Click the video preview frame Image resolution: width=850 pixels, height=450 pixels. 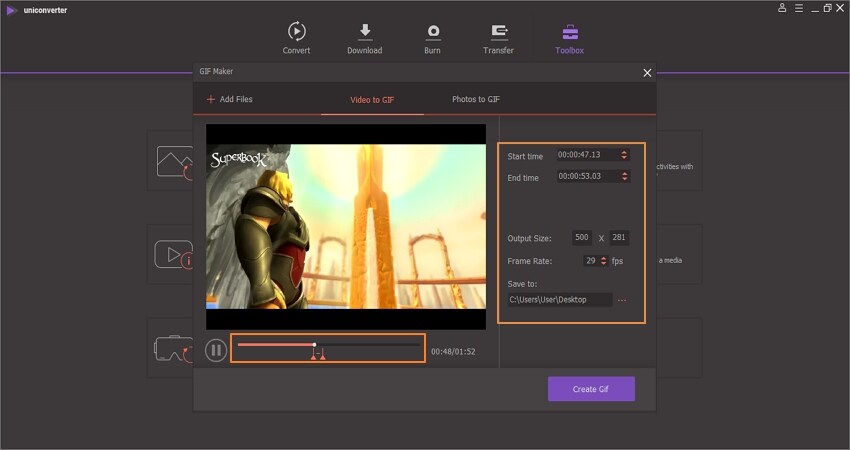click(x=346, y=227)
